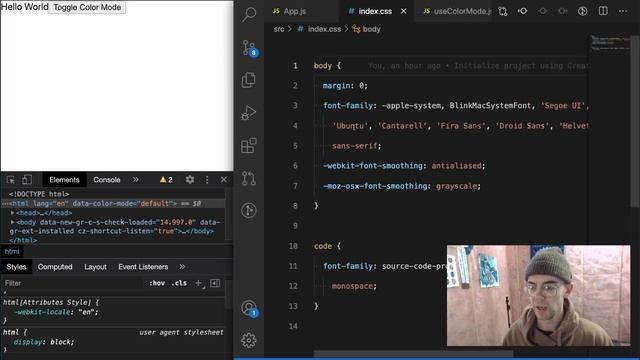Open Source Control view with badge
The width and height of the screenshot is (640, 360).
pyautogui.click(x=249, y=48)
